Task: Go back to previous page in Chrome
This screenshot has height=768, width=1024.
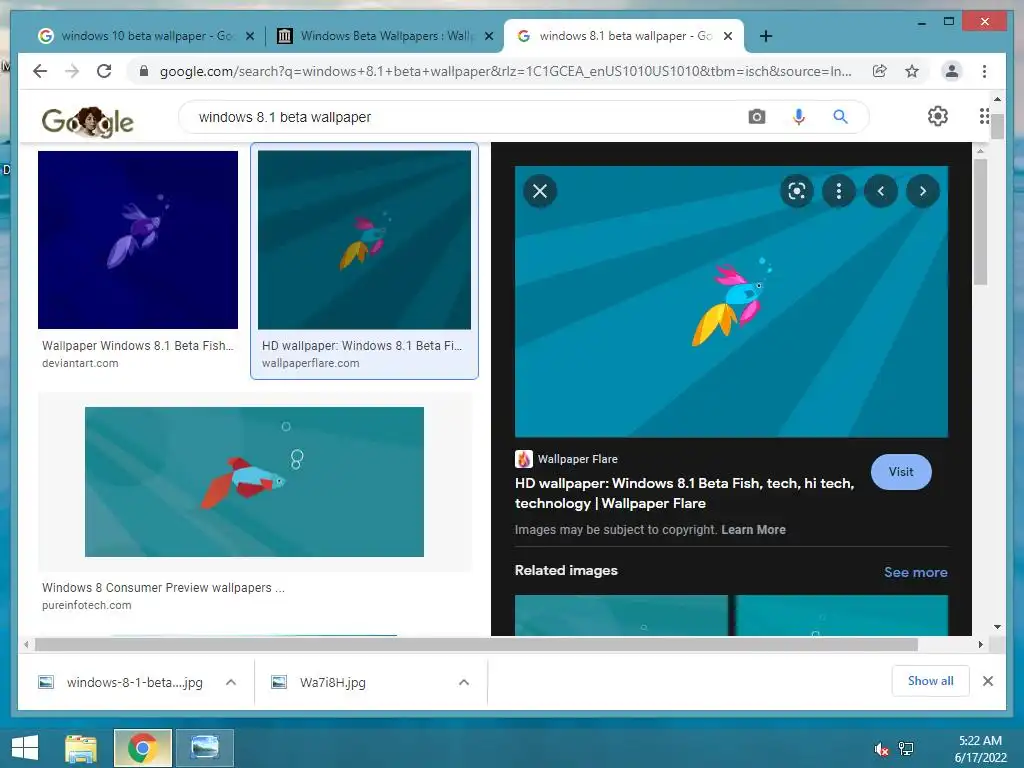Action: click(x=40, y=71)
